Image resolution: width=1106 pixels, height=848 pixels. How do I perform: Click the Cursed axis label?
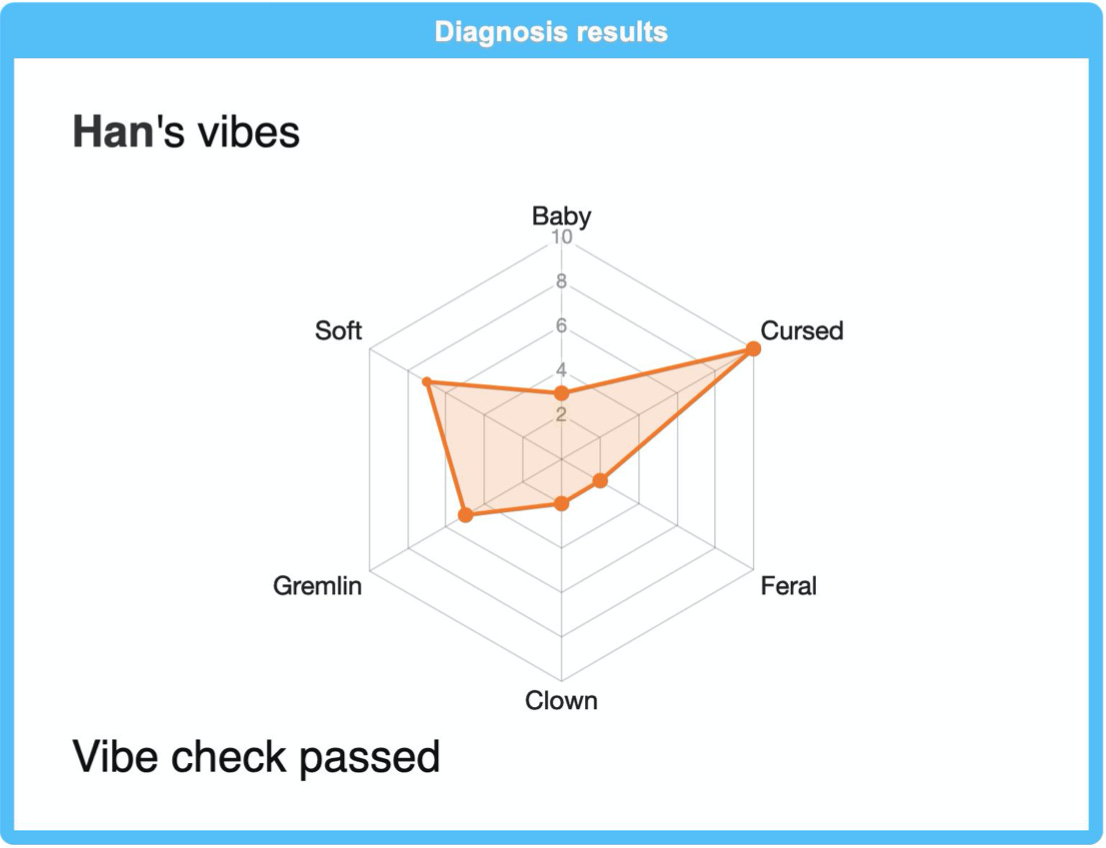click(x=802, y=330)
